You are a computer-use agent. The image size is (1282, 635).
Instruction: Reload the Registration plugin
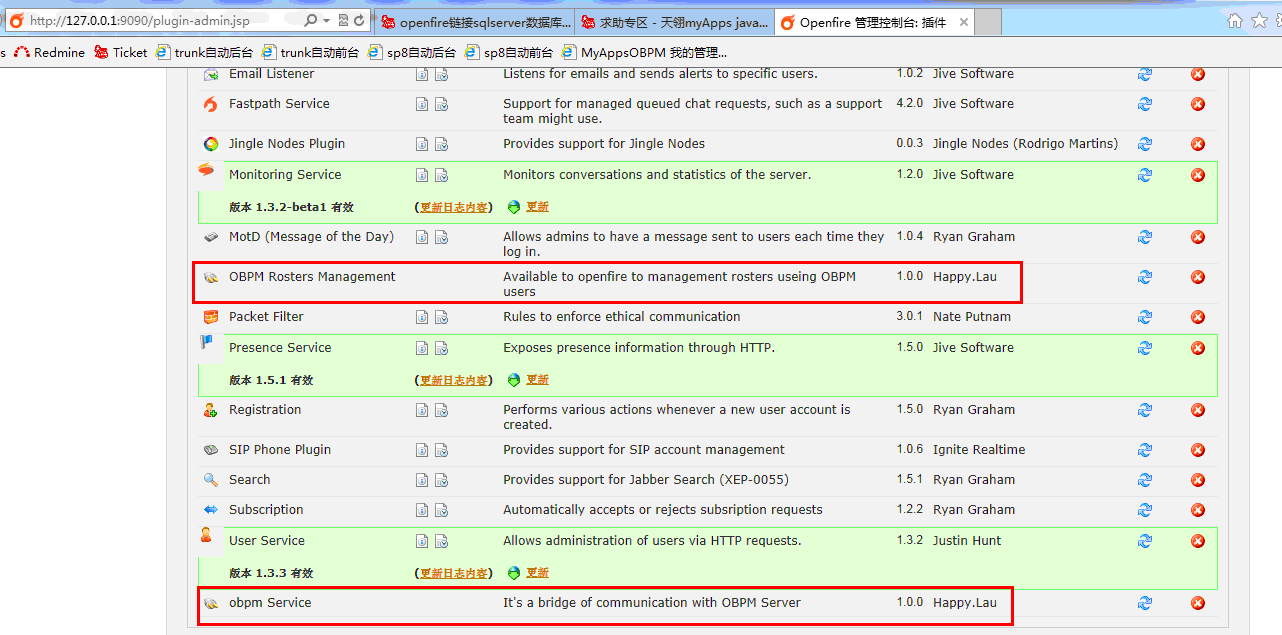[1145, 410]
